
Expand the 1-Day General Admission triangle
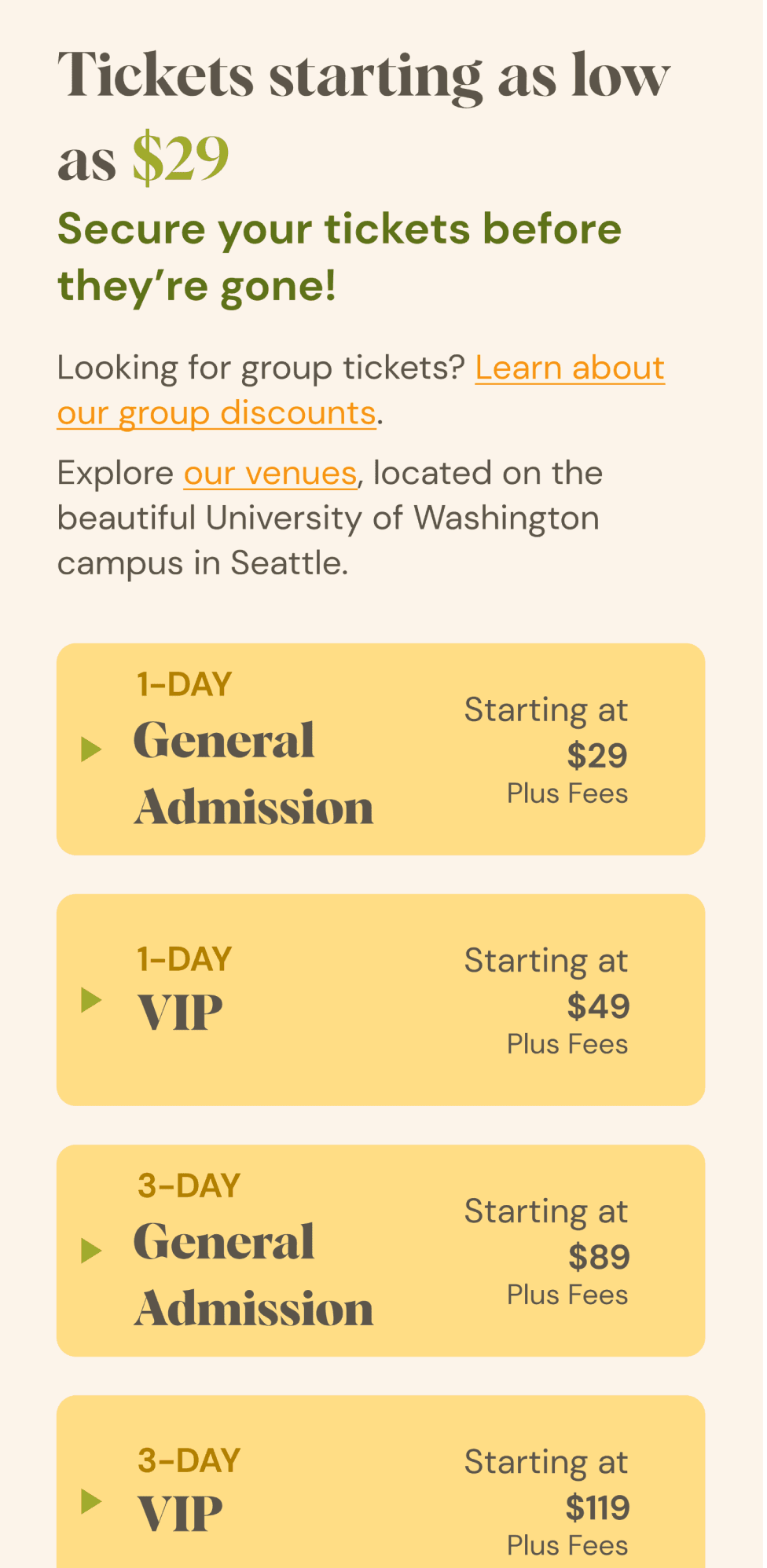point(91,749)
